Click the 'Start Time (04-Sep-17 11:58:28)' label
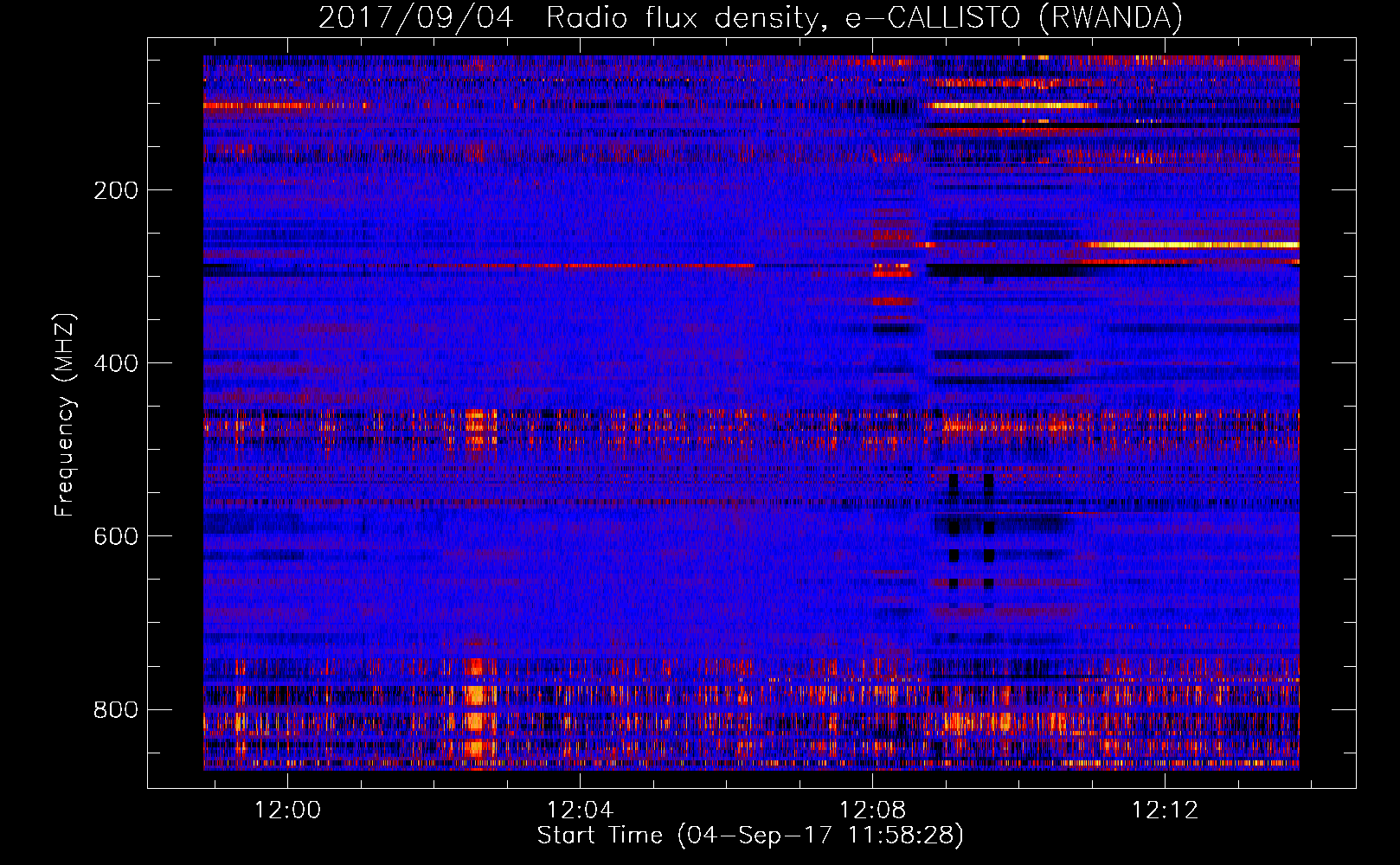The width and height of the screenshot is (1400, 865). point(750,836)
